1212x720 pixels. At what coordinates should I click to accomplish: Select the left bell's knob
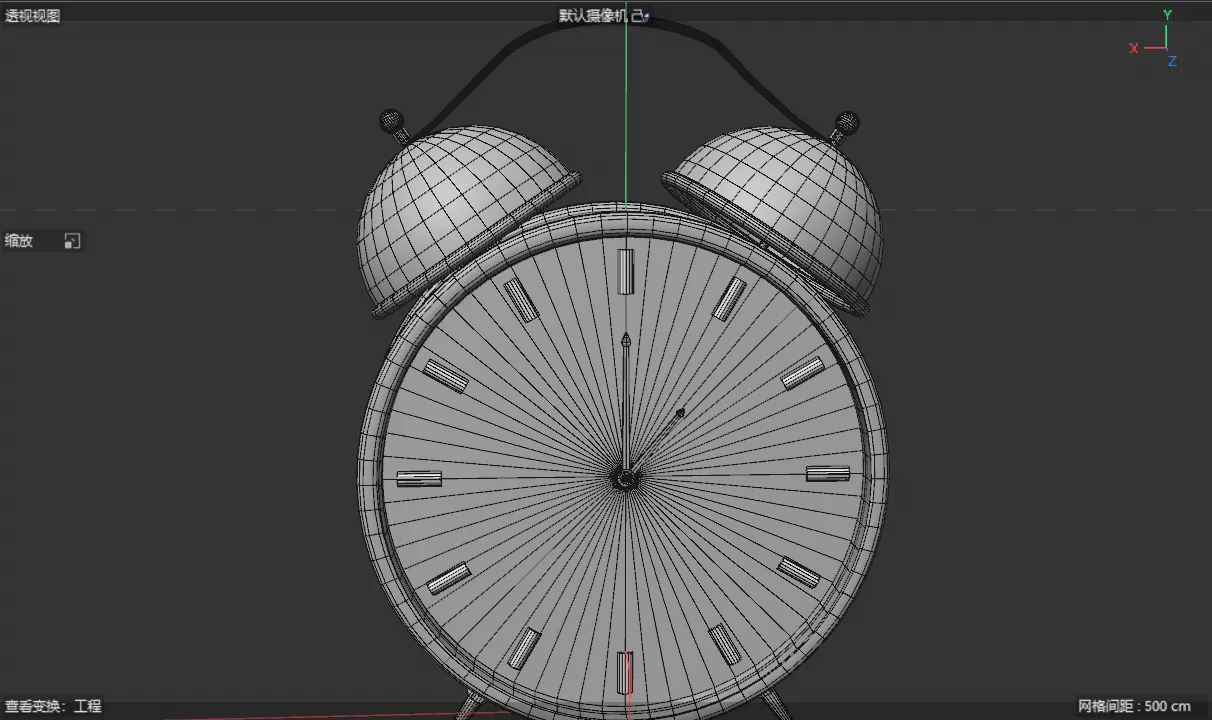(x=391, y=121)
